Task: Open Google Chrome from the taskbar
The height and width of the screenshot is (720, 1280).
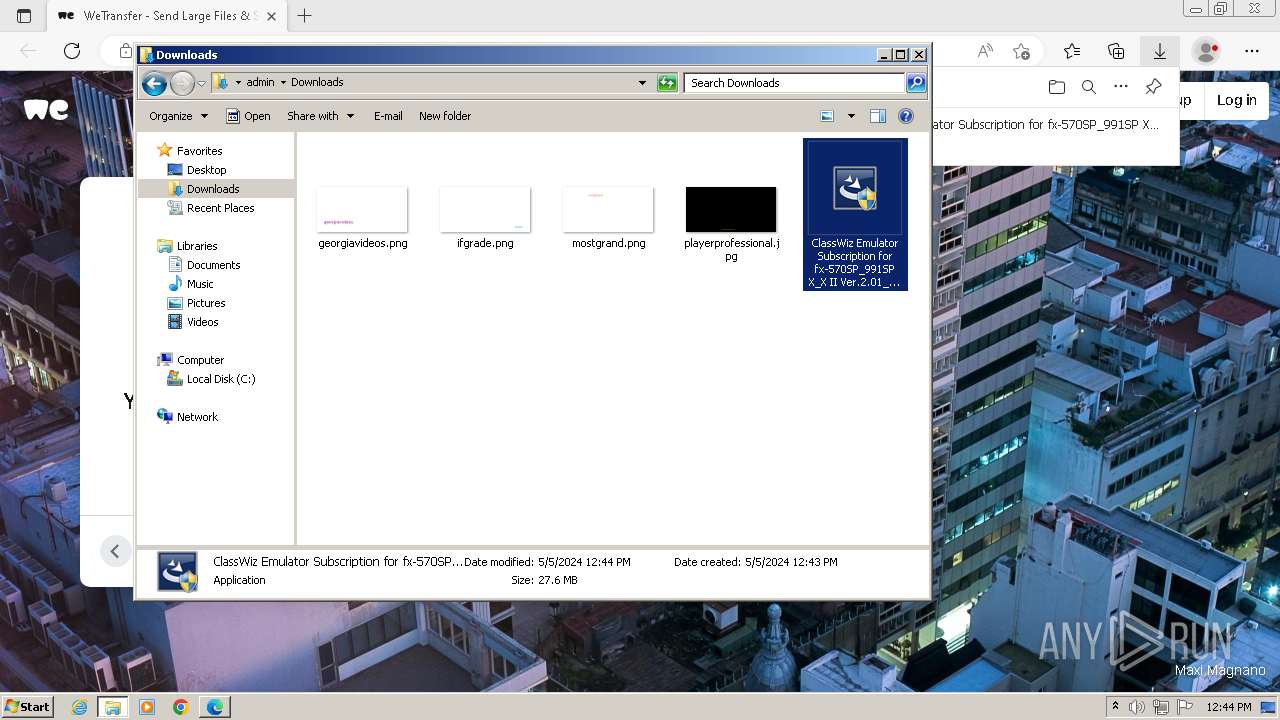Action: pos(181,707)
